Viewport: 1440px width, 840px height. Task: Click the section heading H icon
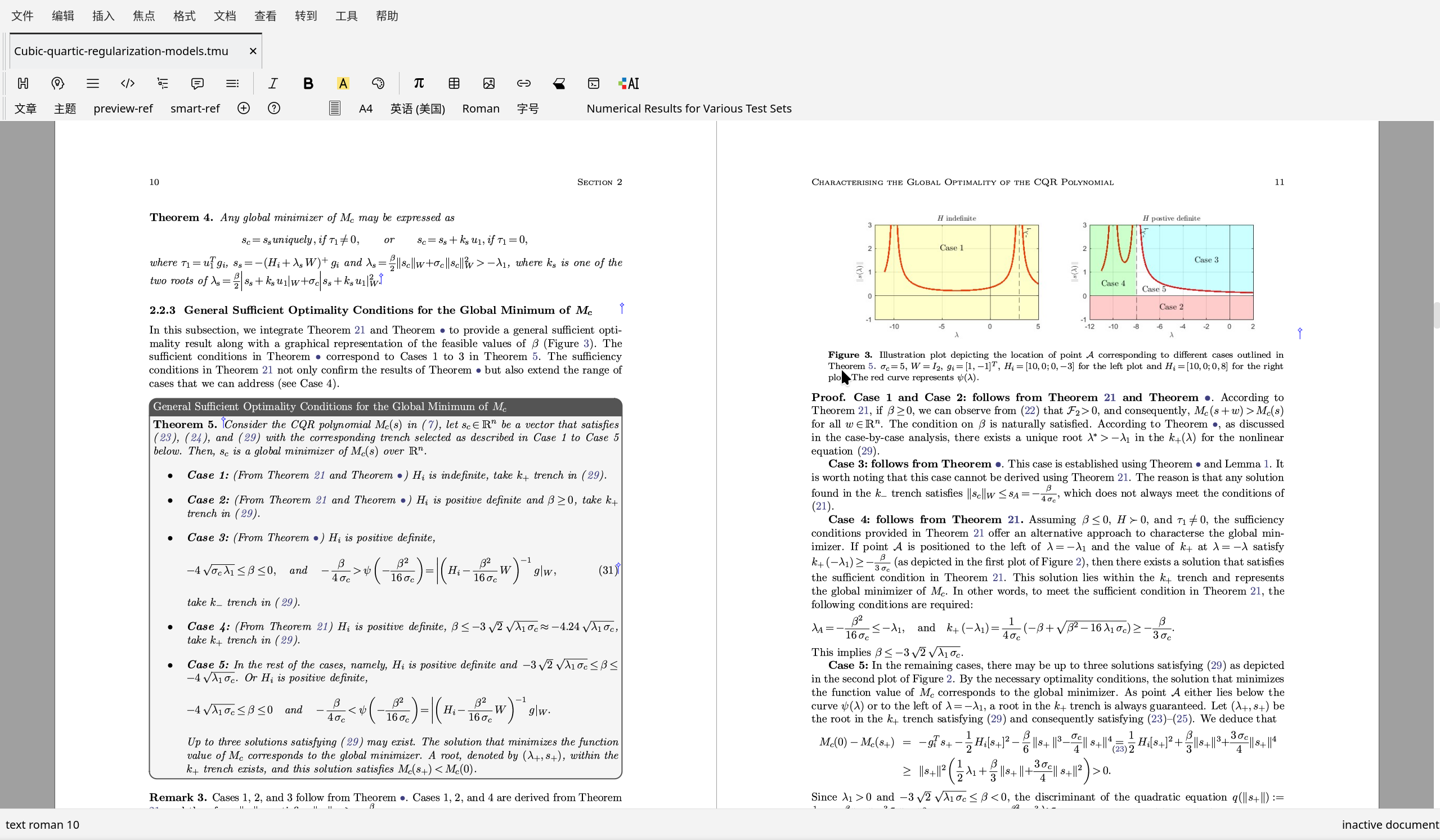pos(23,83)
